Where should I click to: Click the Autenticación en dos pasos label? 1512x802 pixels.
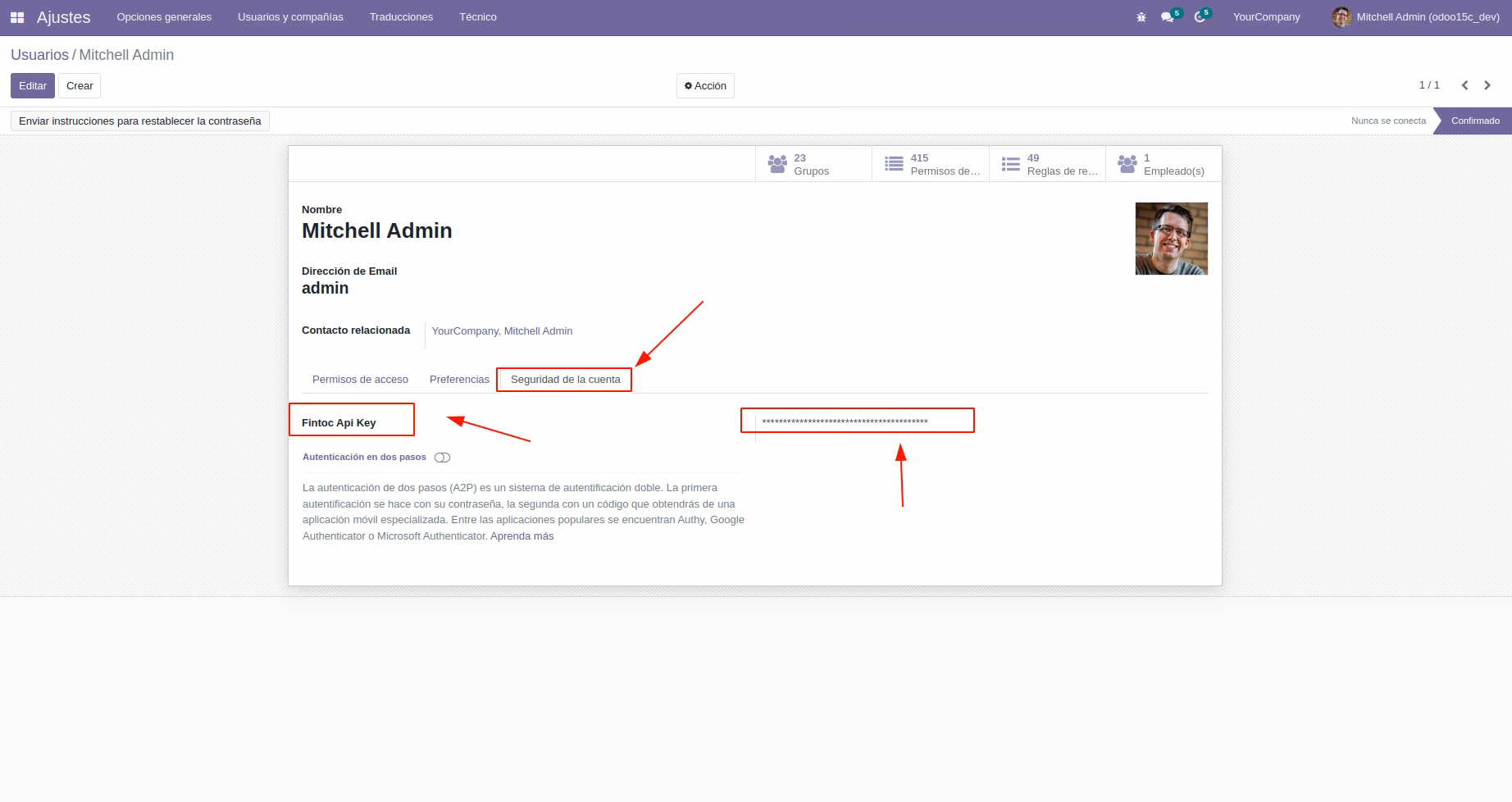point(364,458)
